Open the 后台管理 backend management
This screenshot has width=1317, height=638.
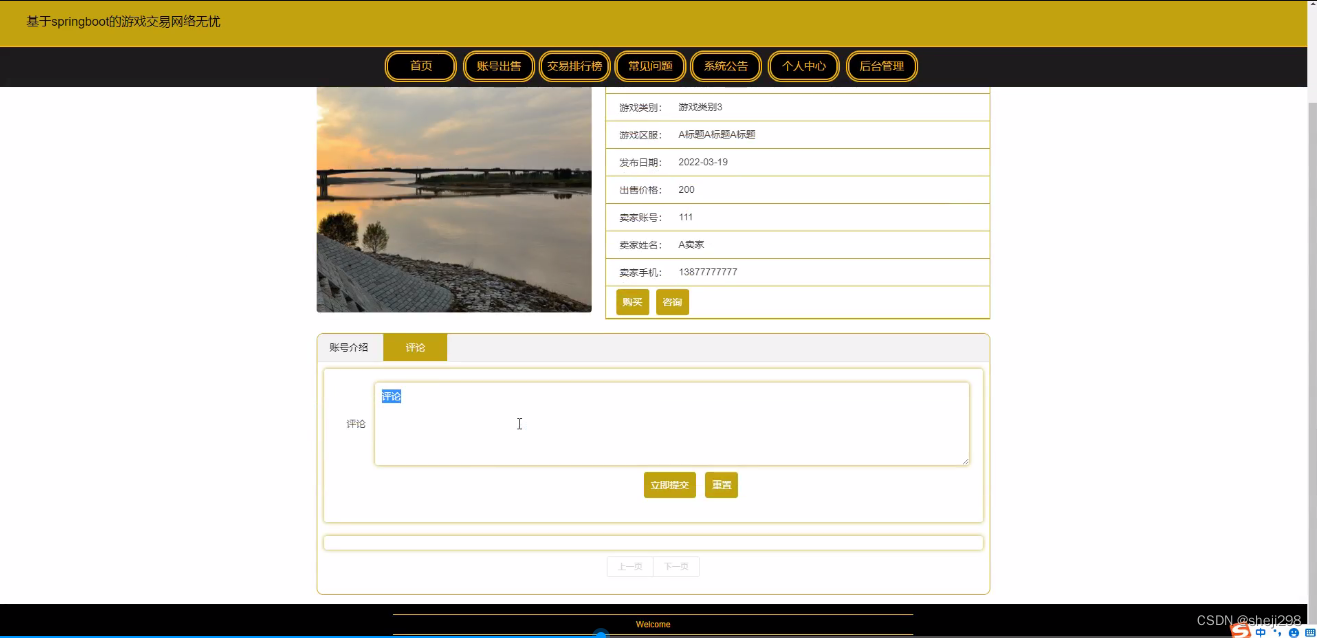coord(882,66)
